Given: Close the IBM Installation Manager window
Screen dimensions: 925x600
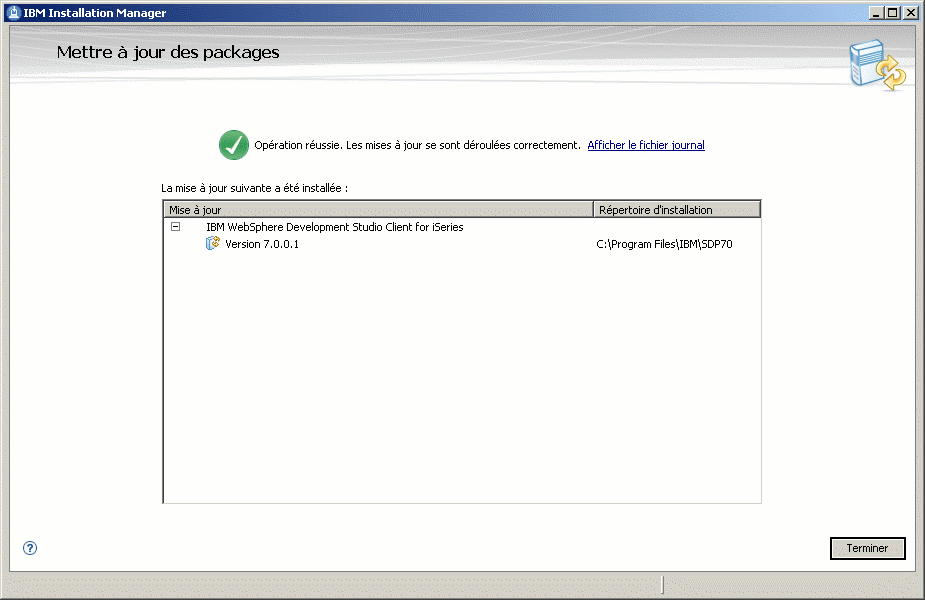Looking at the screenshot, I should pos(911,12).
